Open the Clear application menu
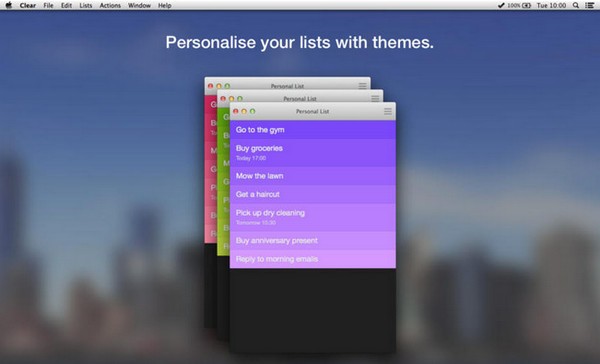The image size is (600, 364). [28, 5]
